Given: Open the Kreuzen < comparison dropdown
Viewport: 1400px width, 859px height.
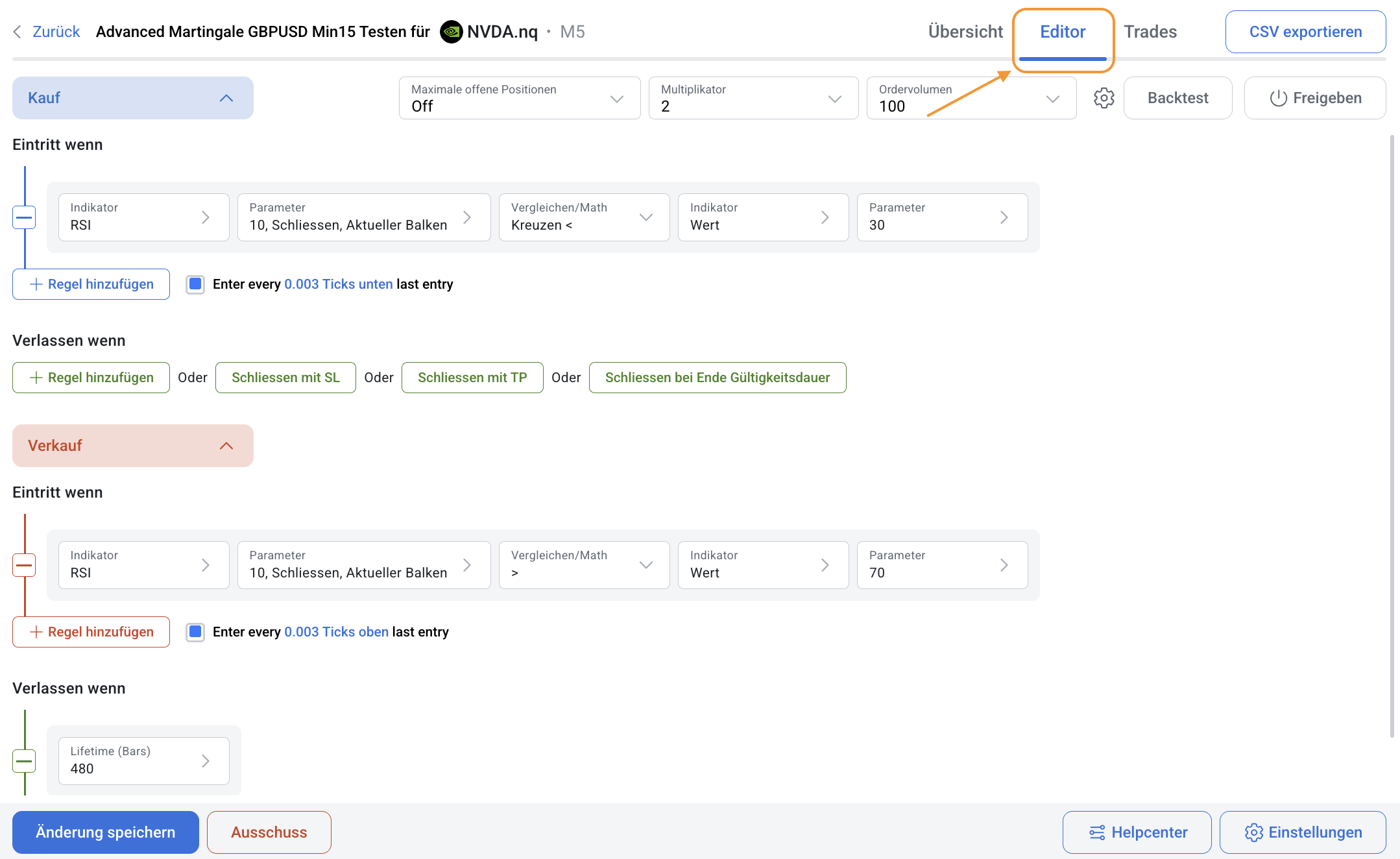Looking at the screenshot, I should coord(584,217).
